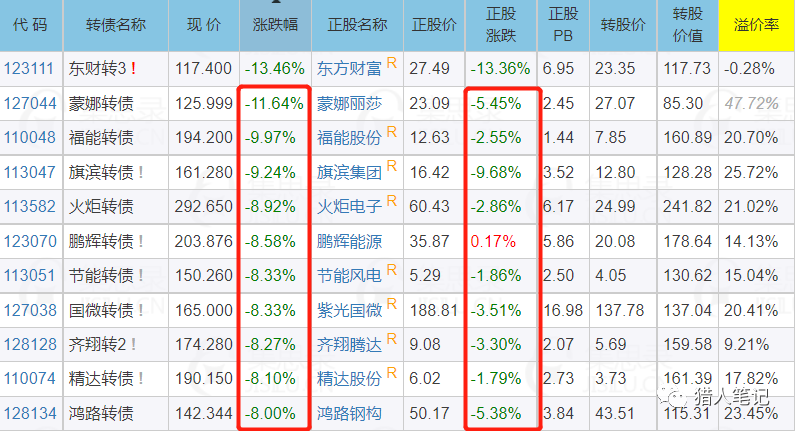This screenshot has height=431, width=795.
Task: Sort by 溢价率 column header
Action: [x=756, y=25]
